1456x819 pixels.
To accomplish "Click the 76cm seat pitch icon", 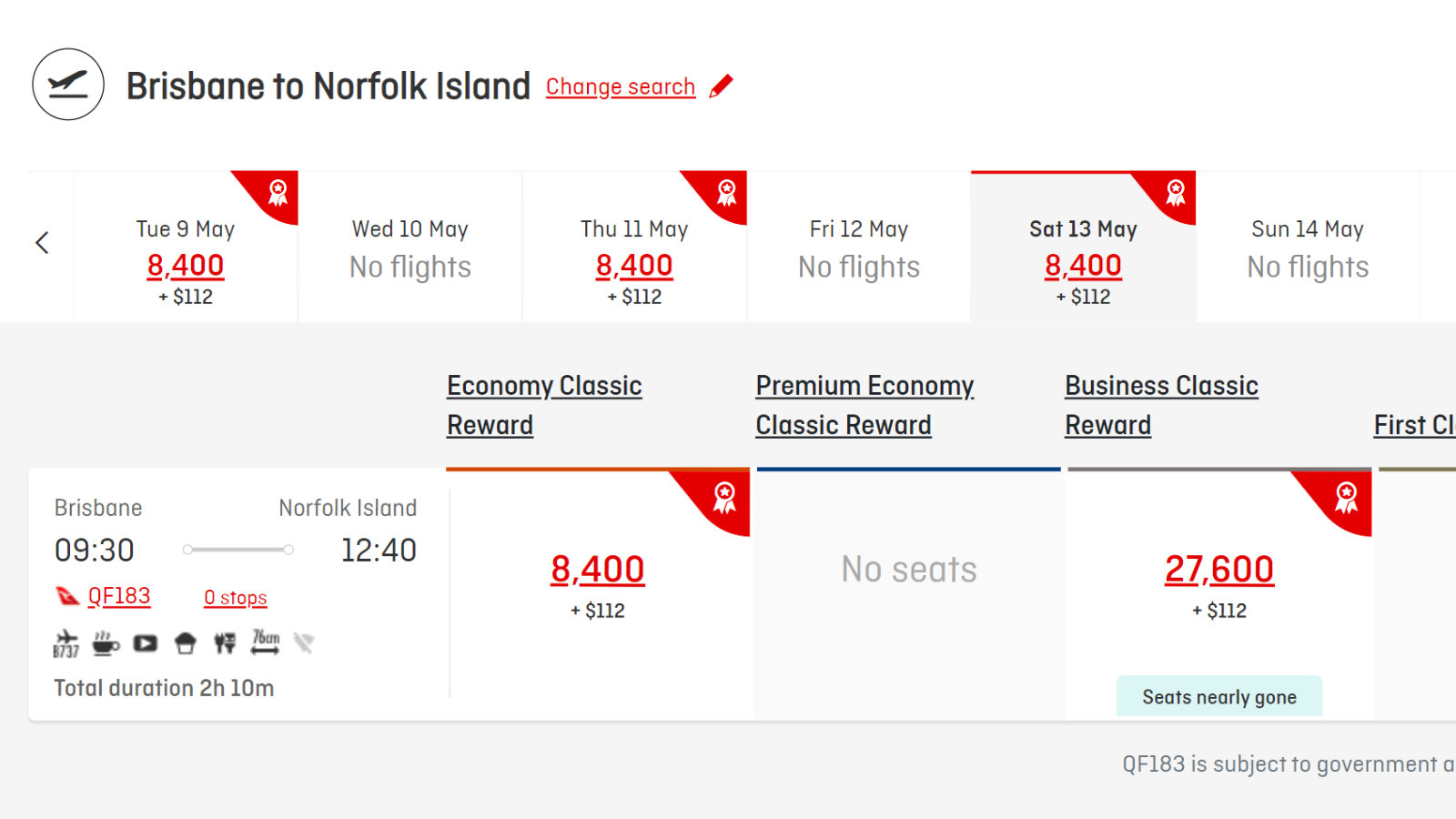I will click(265, 642).
